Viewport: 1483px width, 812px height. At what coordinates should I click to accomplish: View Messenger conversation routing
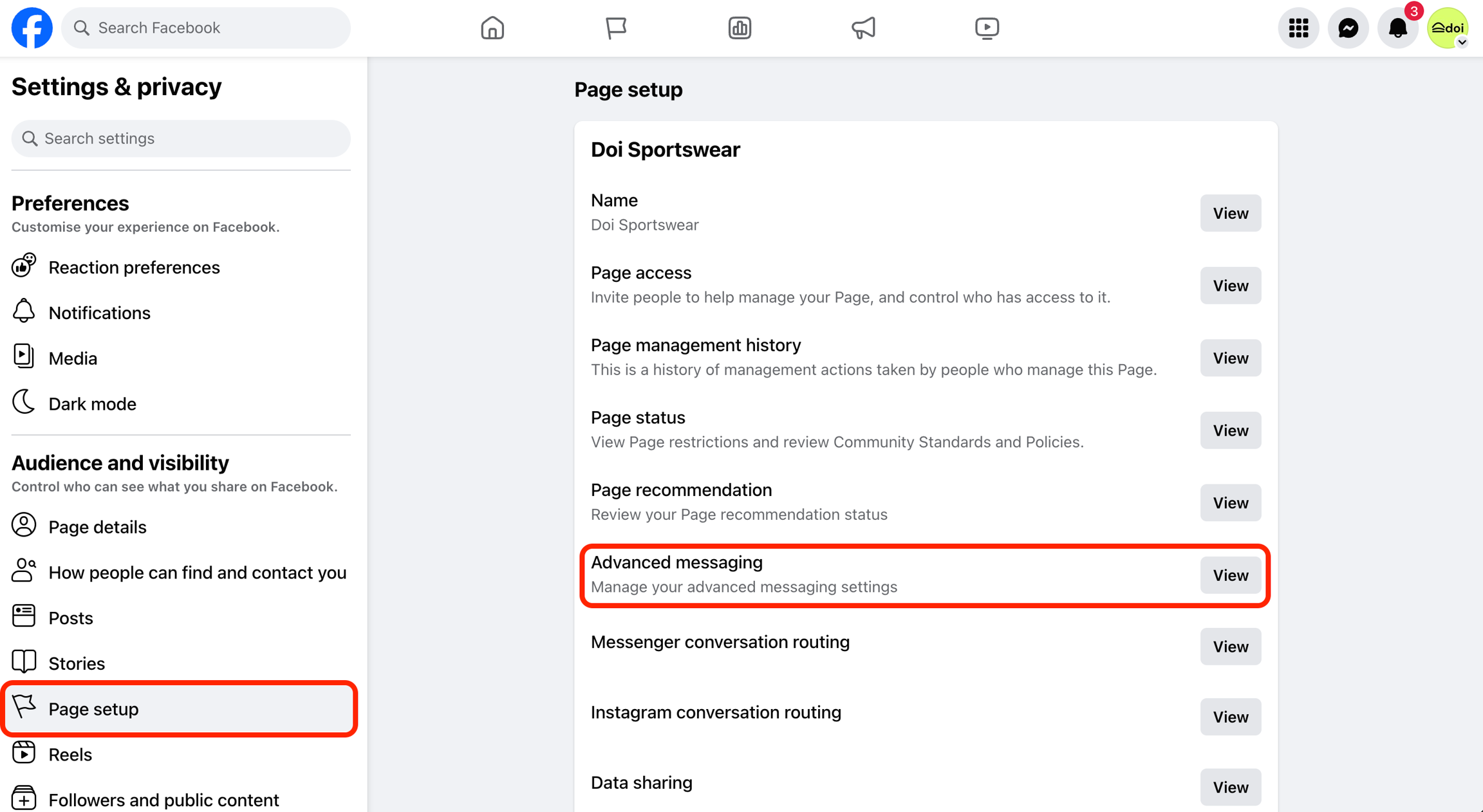pos(1230,647)
